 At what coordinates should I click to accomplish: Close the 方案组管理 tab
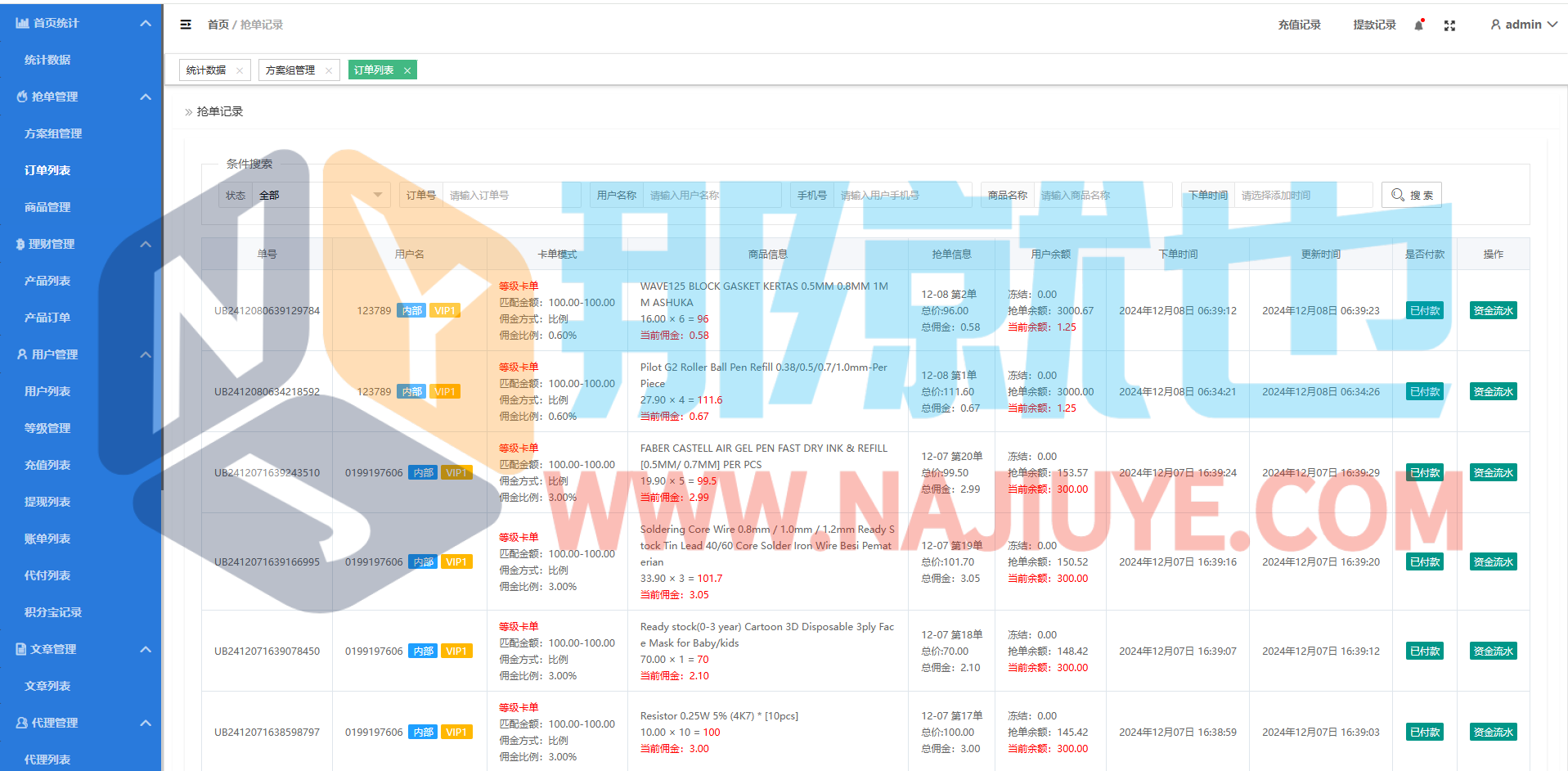pyautogui.click(x=329, y=70)
